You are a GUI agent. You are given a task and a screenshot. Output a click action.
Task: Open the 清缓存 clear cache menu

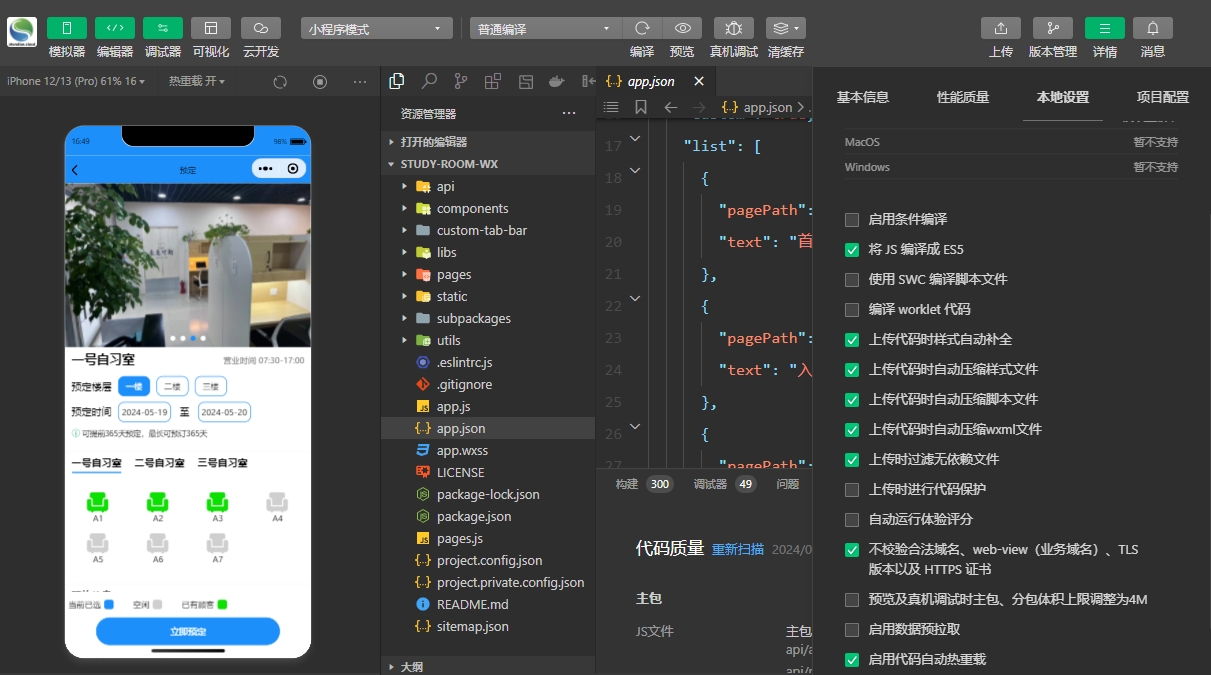pyautogui.click(x=786, y=28)
